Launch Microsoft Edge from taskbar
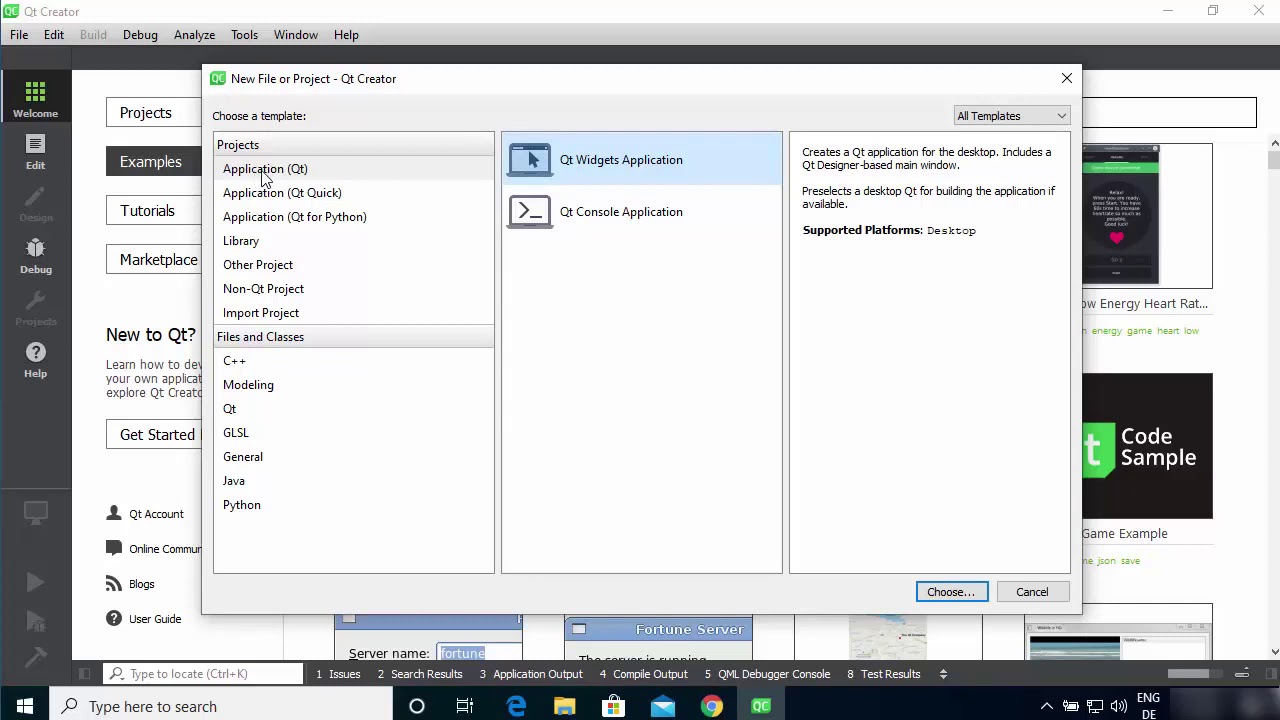The image size is (1280, 720). coord(516,707)
